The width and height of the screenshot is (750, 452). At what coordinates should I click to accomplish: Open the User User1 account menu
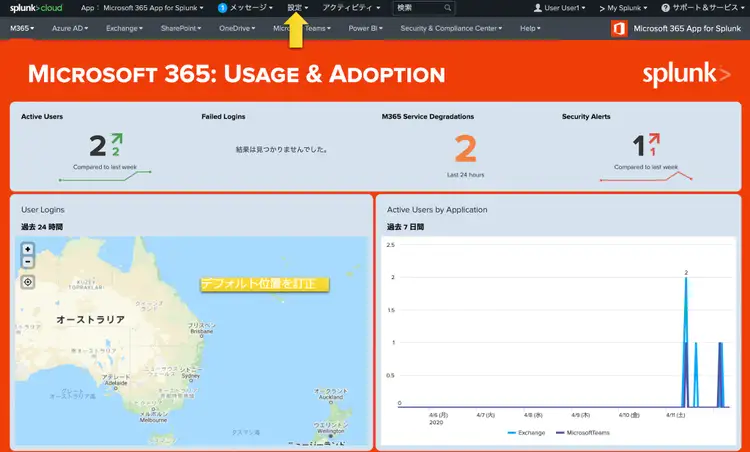coord(559,8)
